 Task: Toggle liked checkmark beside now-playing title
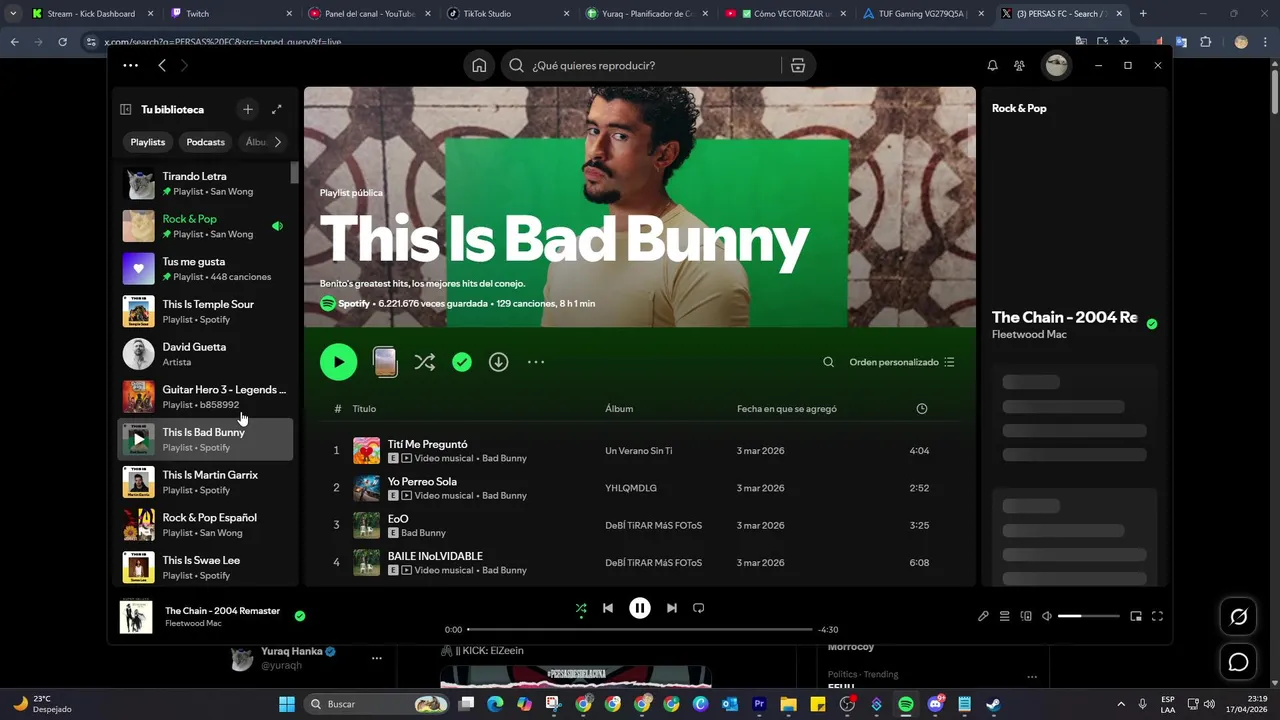pyautogui.click(x=300, y=616)
